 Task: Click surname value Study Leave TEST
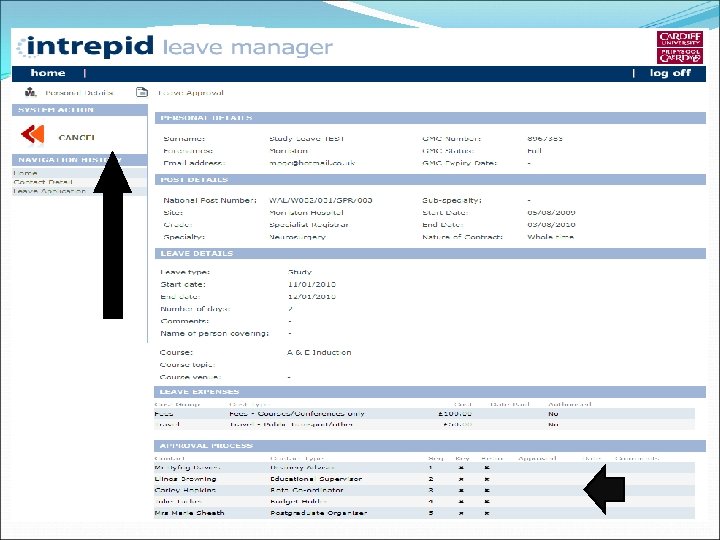tap(307, 139)
